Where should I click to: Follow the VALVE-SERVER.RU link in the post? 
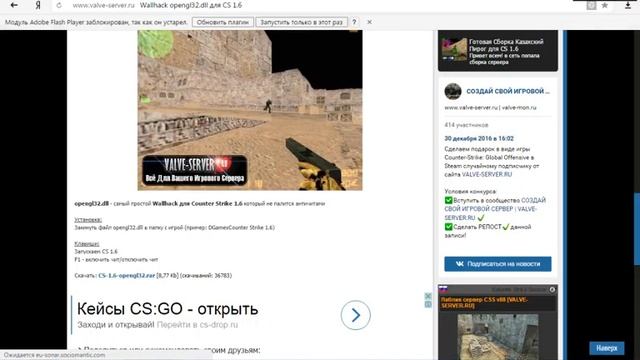coord(487,174)
